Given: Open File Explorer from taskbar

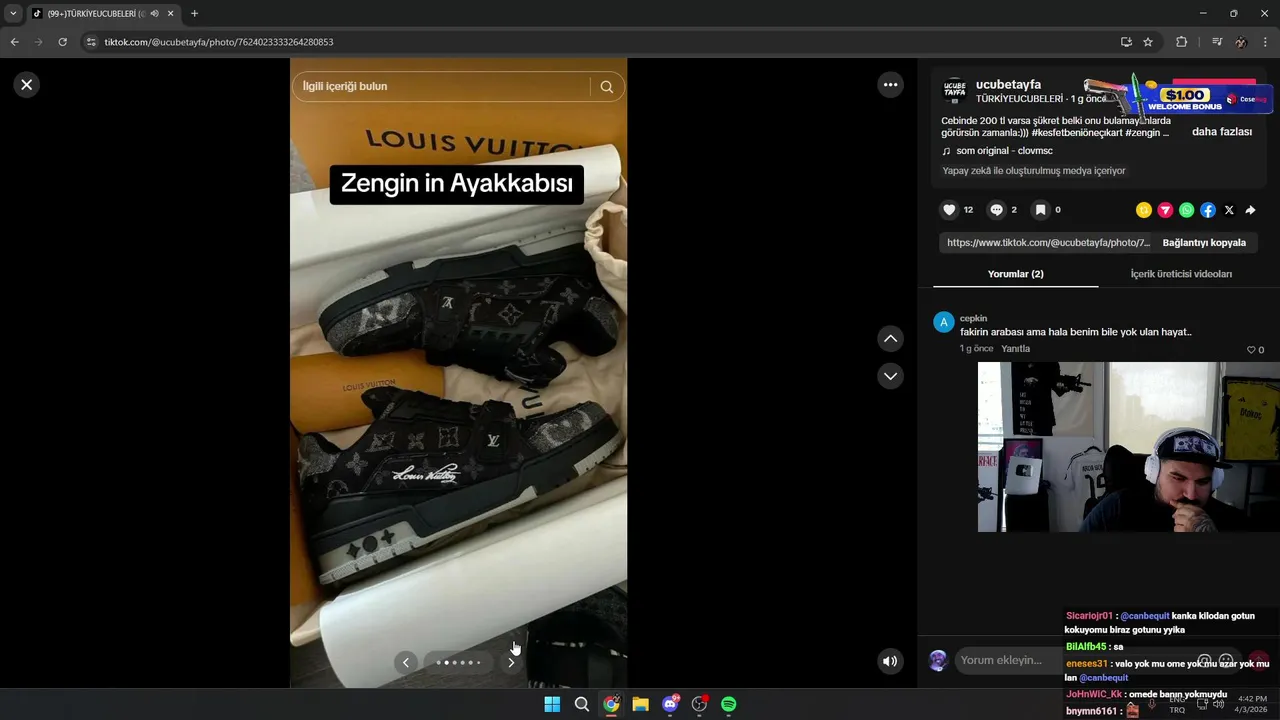Looking at the screenshot, I should [640, 704].
